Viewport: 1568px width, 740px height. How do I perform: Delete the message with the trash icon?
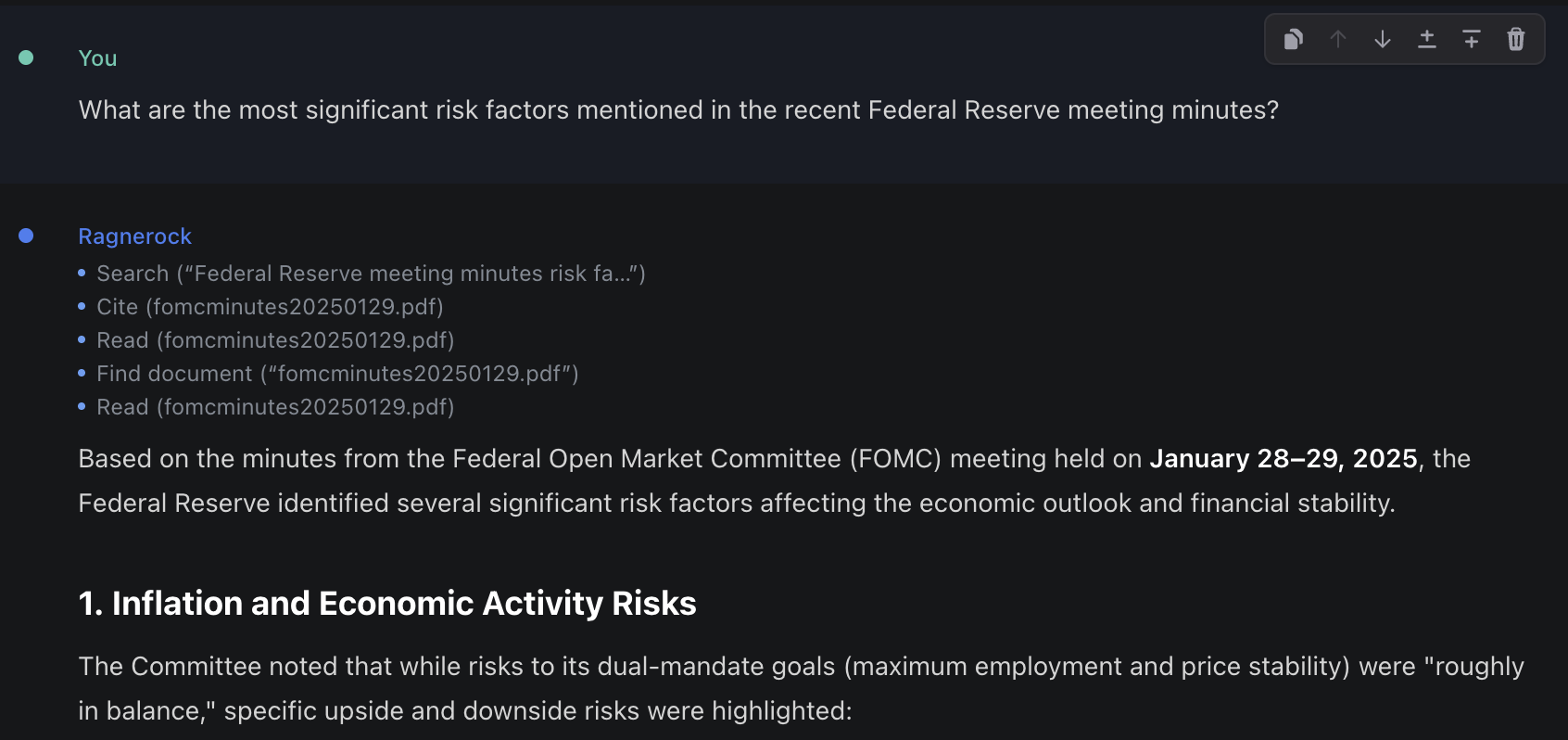[x=1516, y=39]
